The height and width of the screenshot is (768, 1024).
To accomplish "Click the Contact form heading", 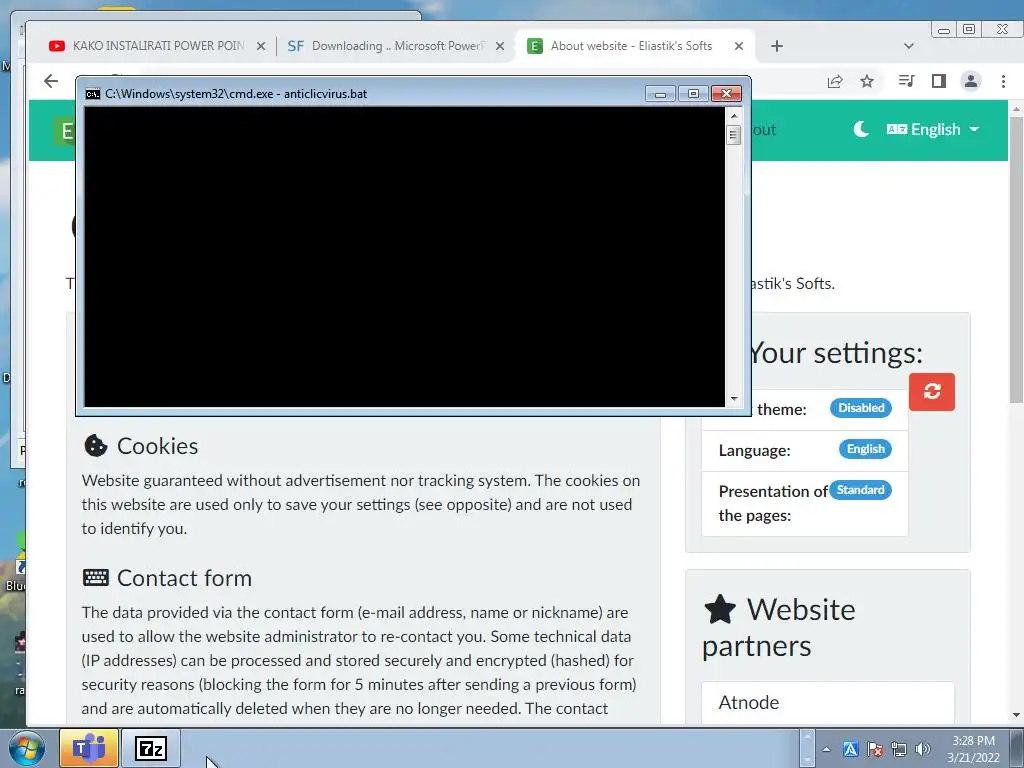I will [x=167, y=578].
